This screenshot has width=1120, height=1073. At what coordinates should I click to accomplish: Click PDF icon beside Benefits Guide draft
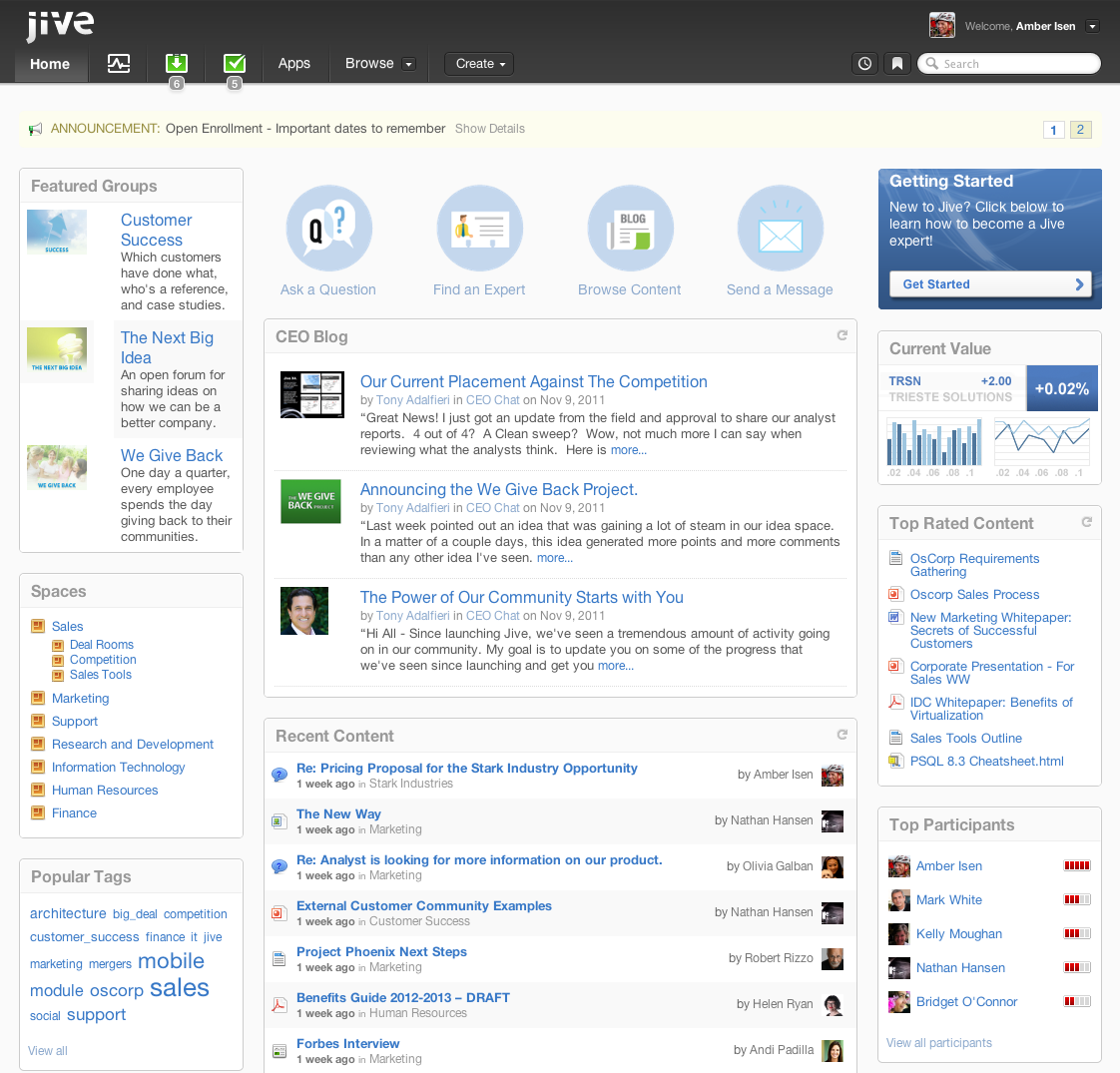click(x=280, y=1004)
